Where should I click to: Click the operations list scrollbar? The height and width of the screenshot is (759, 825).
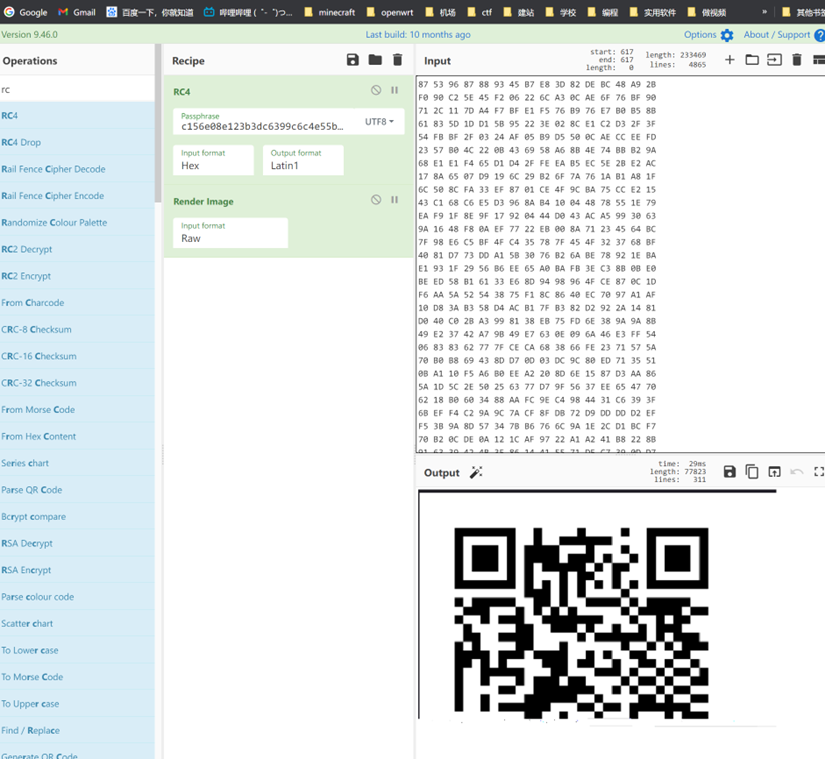pyautogui.click(x=158, y=124)
